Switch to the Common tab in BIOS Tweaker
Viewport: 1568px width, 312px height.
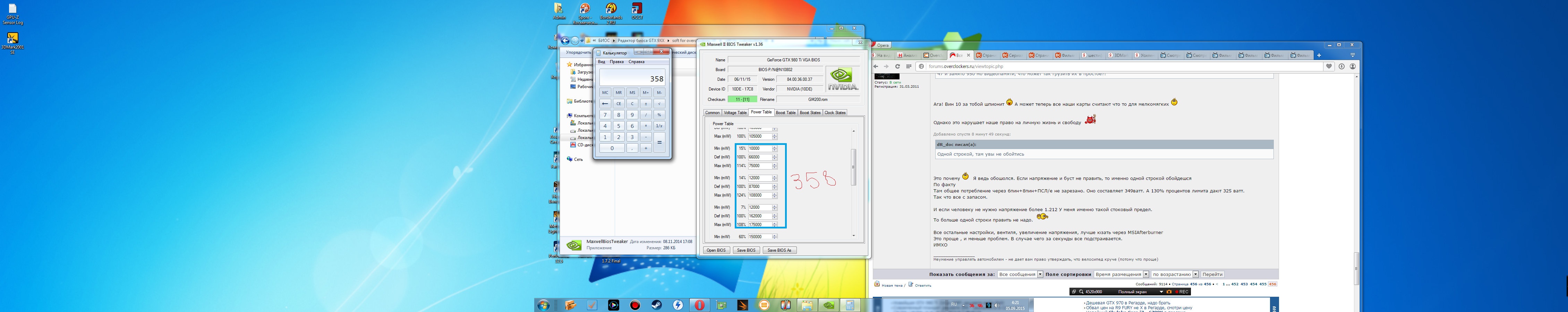tap(712, 113)
